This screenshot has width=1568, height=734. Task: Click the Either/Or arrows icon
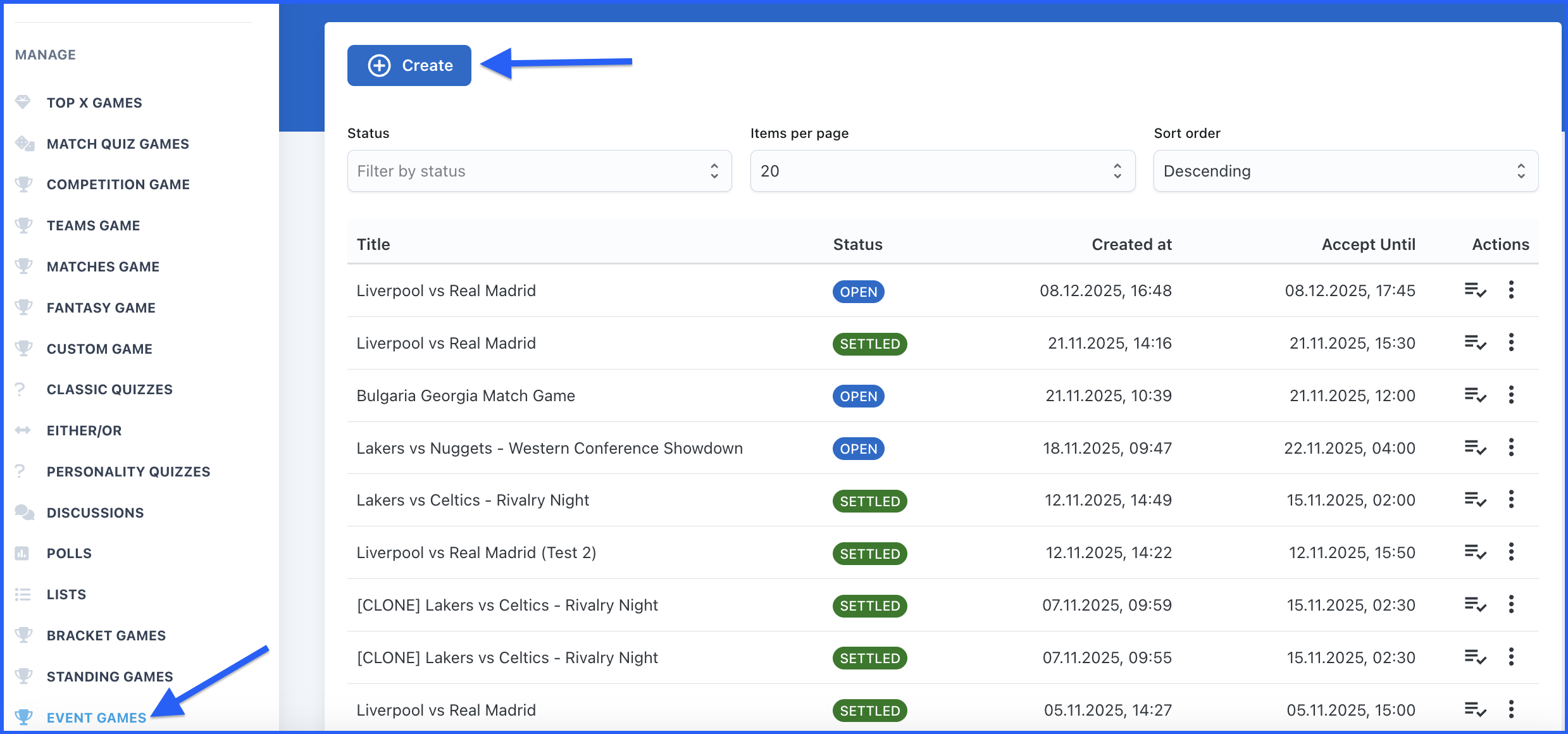point(23,430)
